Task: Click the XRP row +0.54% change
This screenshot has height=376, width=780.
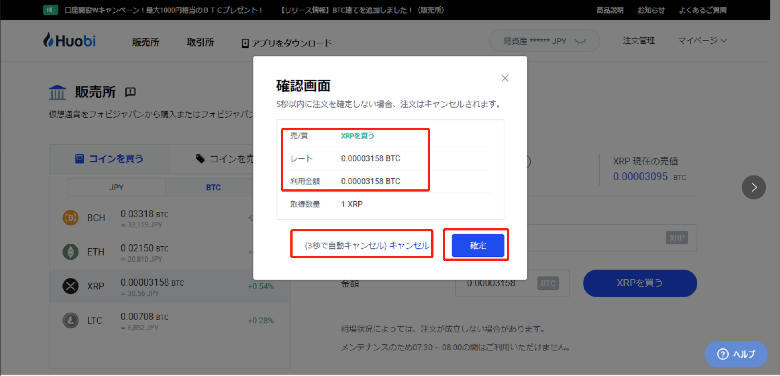Action: [x=260, y=286]
